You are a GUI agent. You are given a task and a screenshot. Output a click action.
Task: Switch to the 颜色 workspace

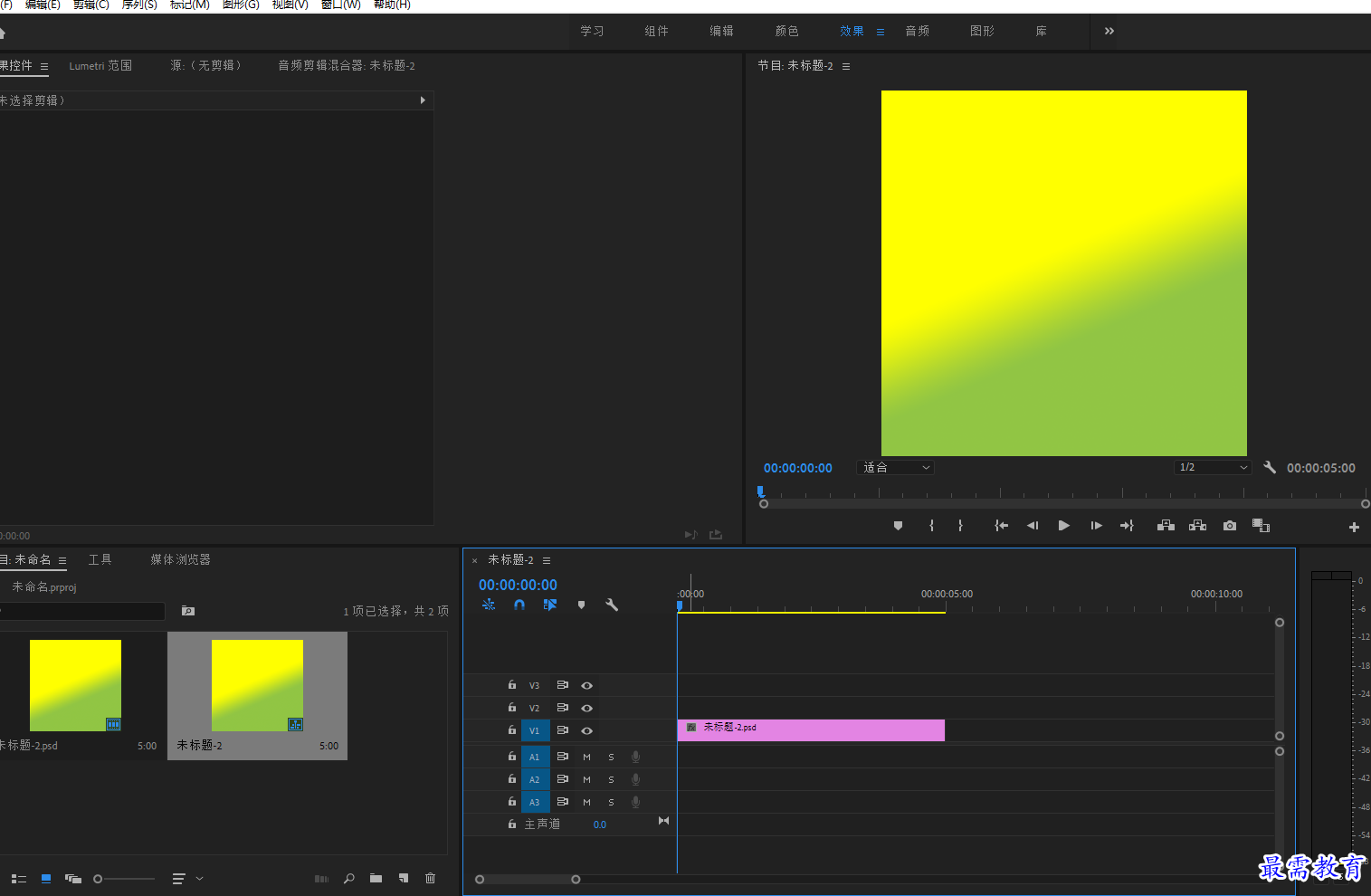click(x=787, y=31)
